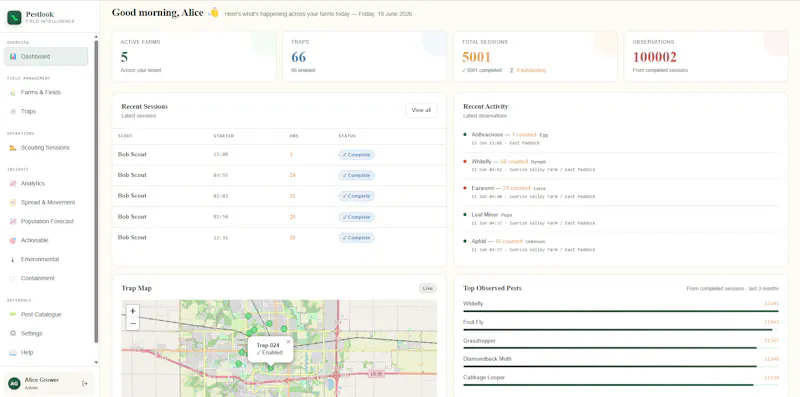The width and height of the screenshot is (800, 397).
Task: Click the Observations 100002 card
Action: click(706, 56)
